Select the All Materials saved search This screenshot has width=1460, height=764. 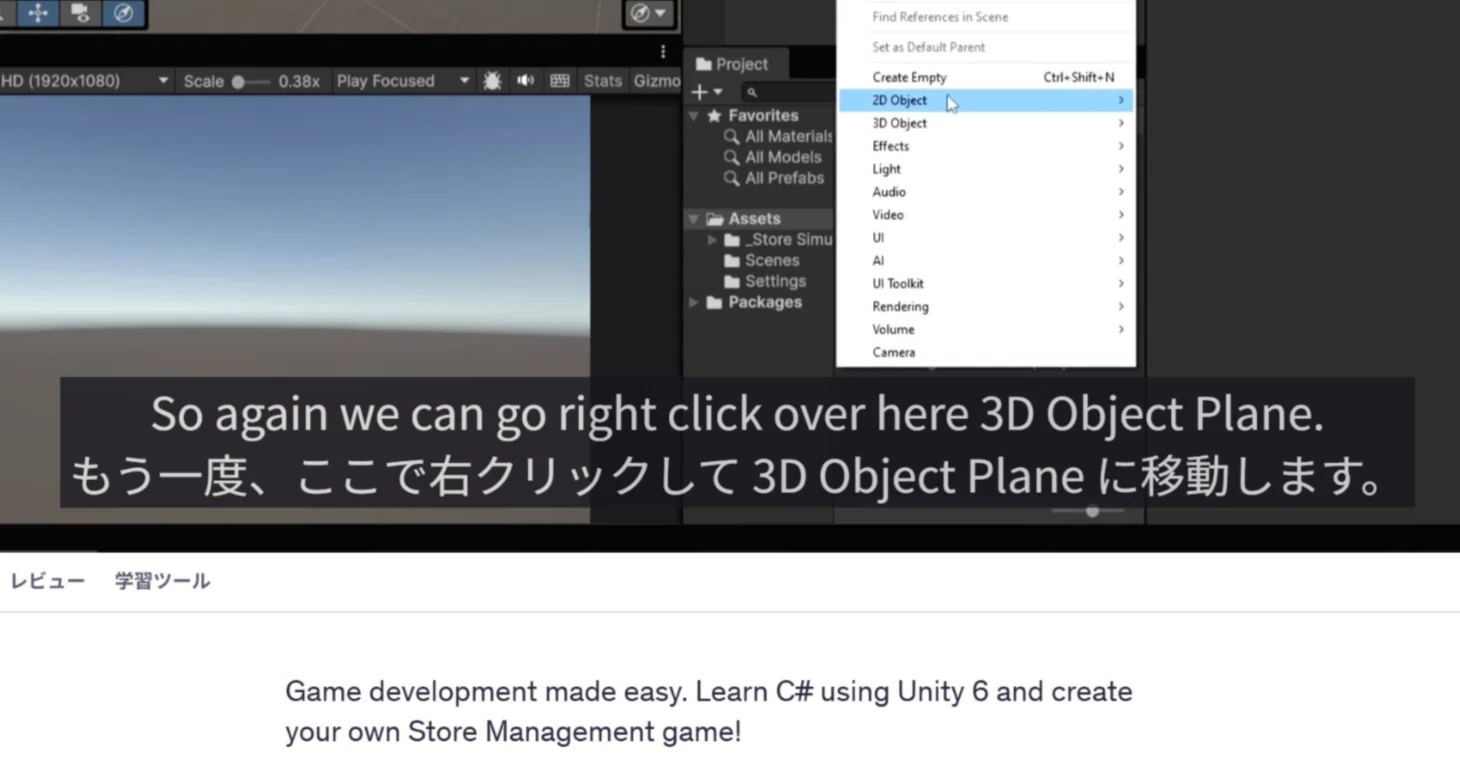[779, 137]
